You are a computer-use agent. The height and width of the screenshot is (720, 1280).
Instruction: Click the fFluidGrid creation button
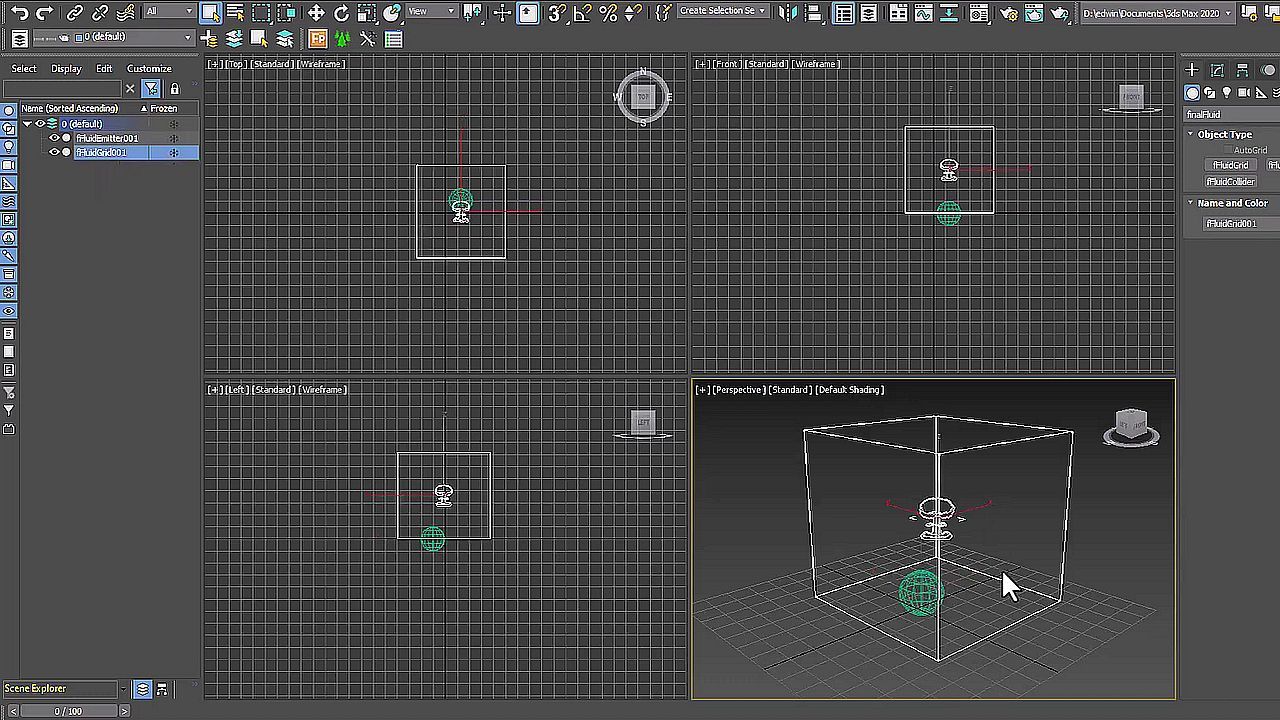click(x=1230, y=164)
